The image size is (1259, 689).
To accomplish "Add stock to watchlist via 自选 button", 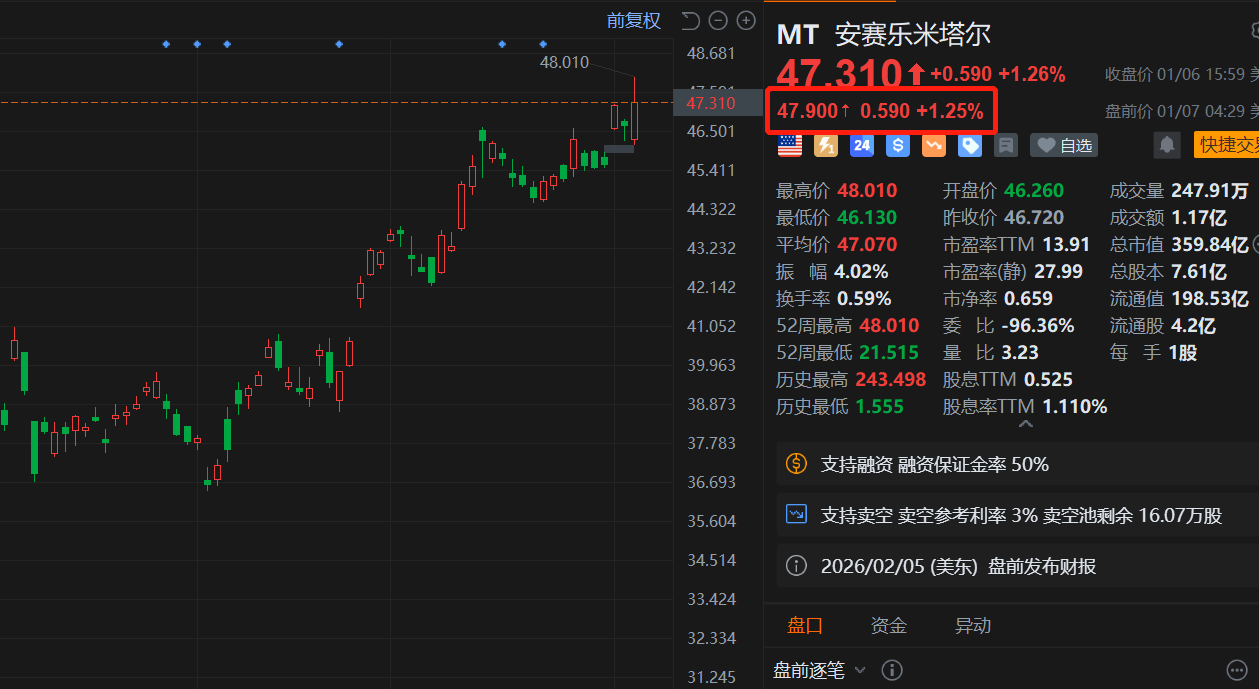I will click(x=1064, y=146).
